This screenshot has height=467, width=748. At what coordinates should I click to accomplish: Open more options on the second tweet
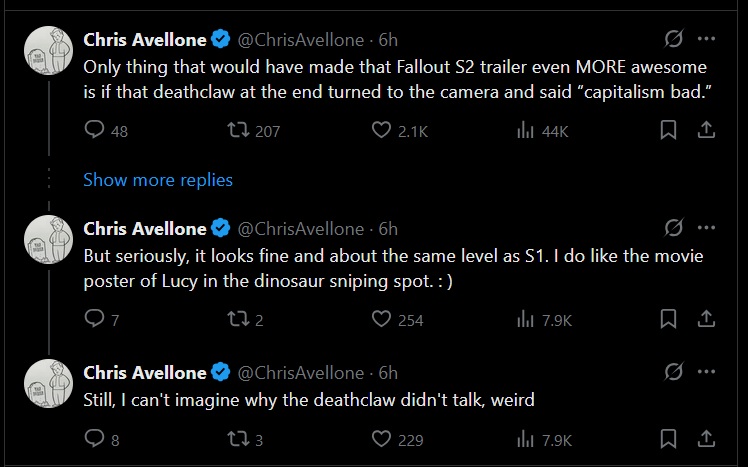[706, 229]
